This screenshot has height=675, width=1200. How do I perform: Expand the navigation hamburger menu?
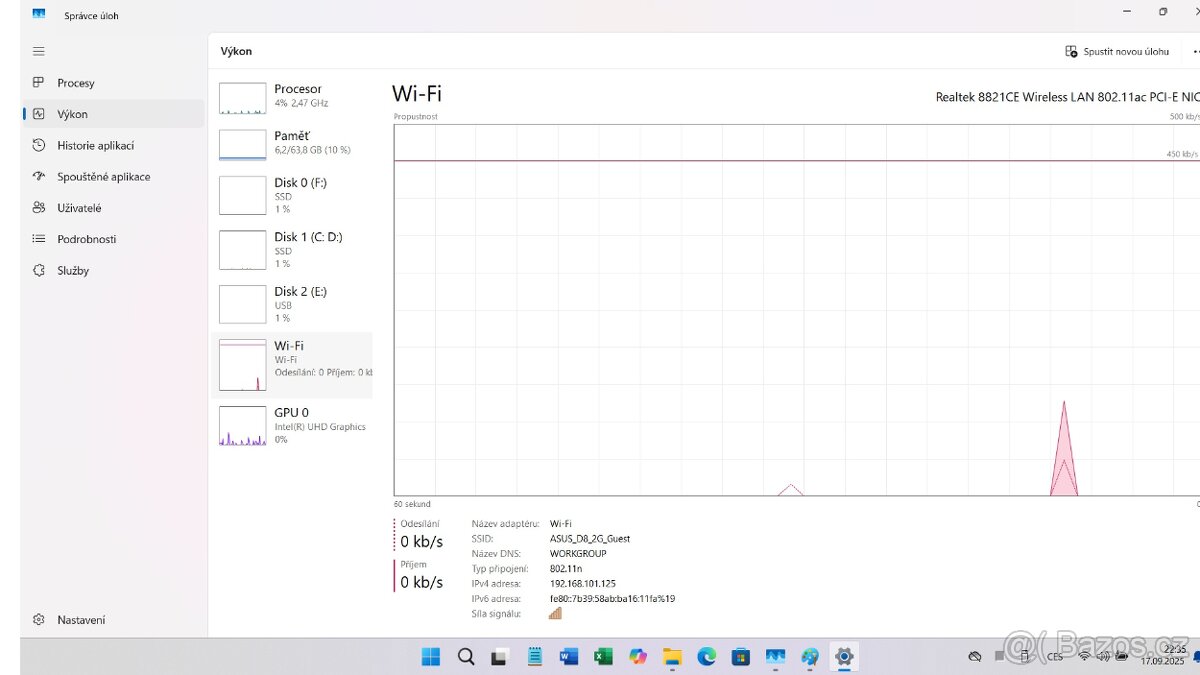pos(38,51)
